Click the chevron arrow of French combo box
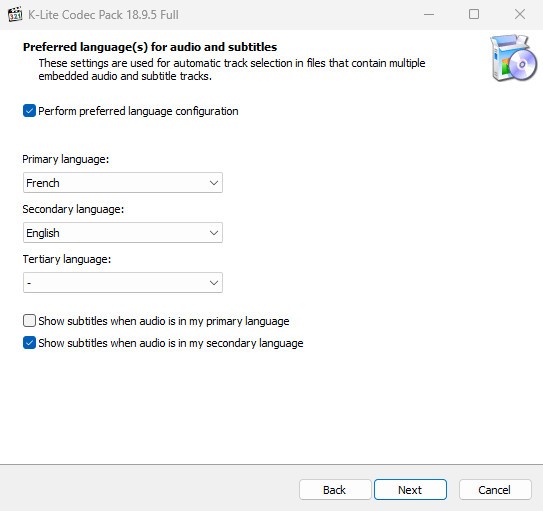543x511 pixels. (x=214, y=182)
